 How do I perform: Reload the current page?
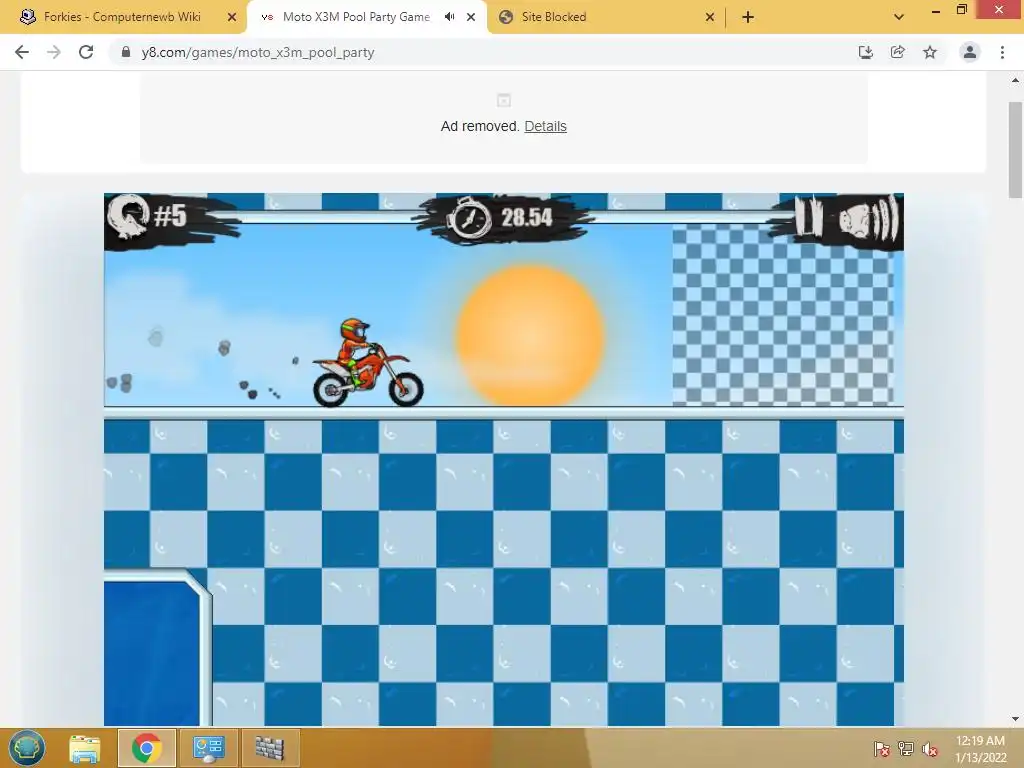click(86, 52)
